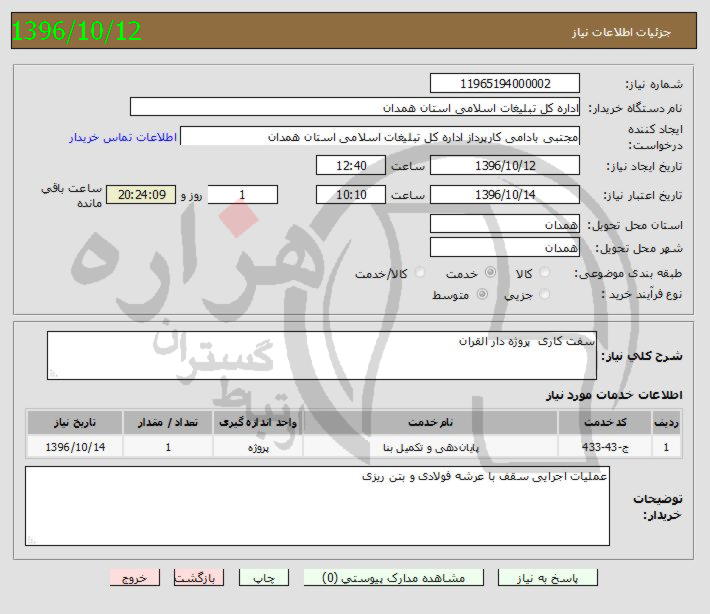Select the کالا radio button
Image resolution: width=710 pixels, height=614 pixels.
[545, 273]
